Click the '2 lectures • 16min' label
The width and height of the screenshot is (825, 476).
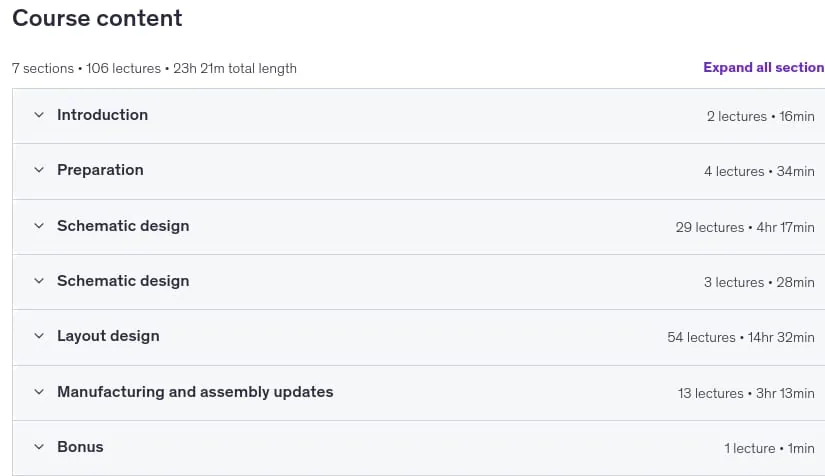761,116
